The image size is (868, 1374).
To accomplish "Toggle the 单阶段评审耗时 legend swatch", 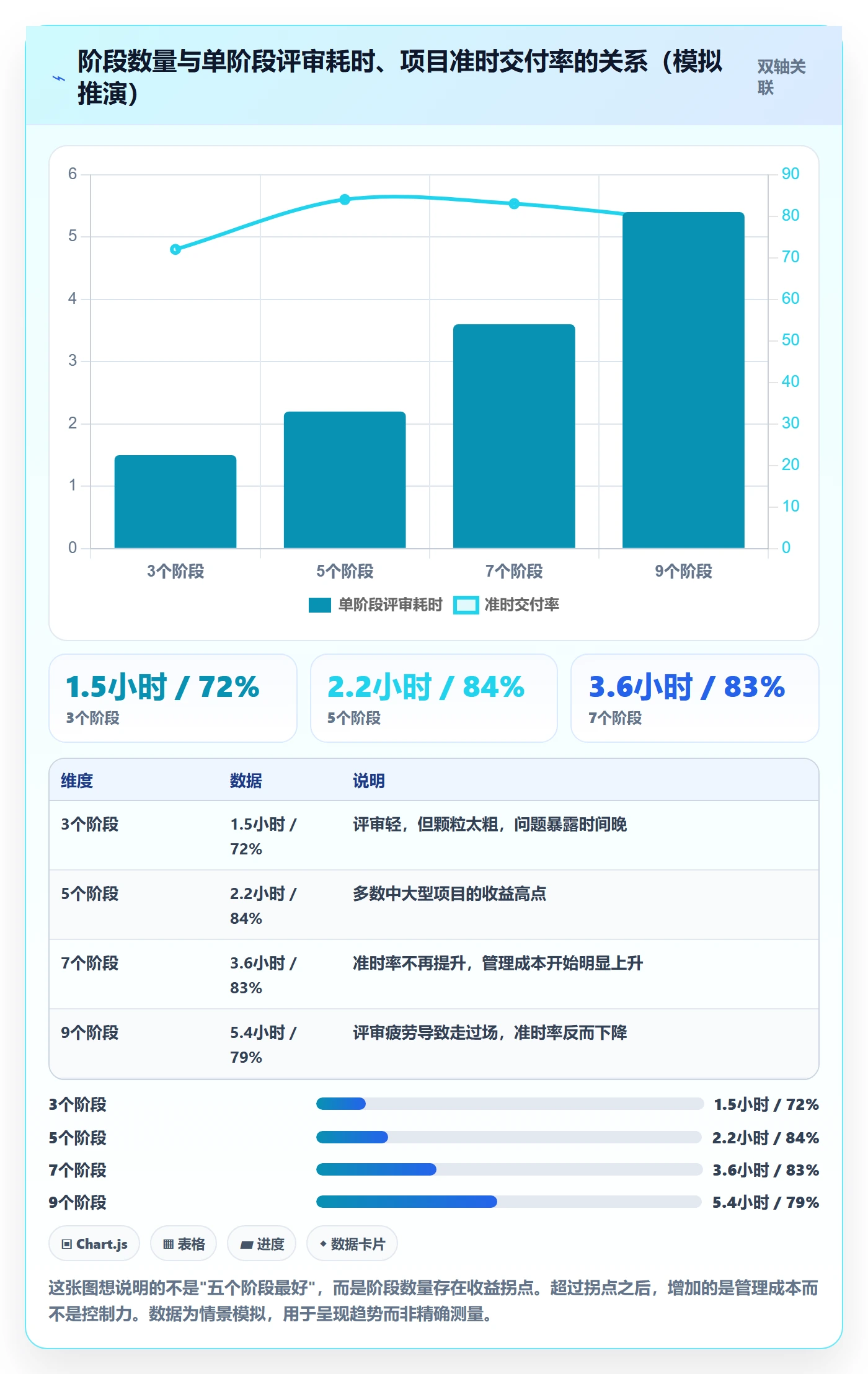I will click(x=320, y=605).
